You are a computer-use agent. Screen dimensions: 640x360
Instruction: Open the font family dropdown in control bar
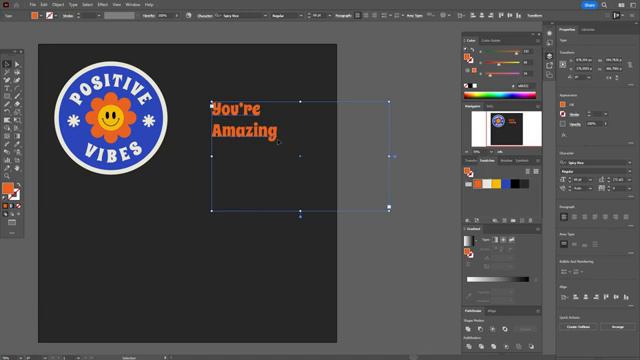(265, 16)
